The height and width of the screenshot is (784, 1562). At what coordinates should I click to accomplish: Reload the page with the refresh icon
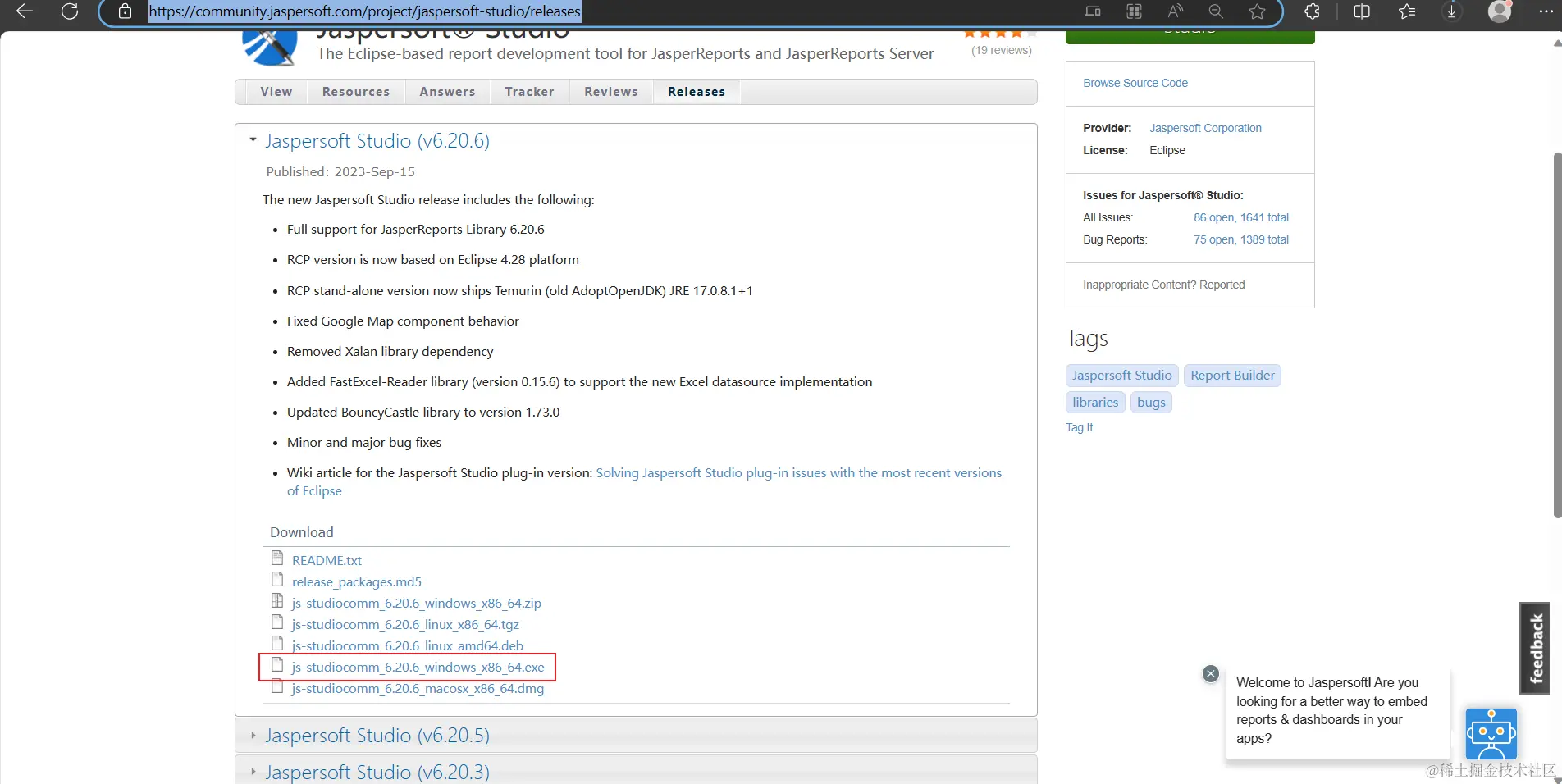tap(70, 11)
